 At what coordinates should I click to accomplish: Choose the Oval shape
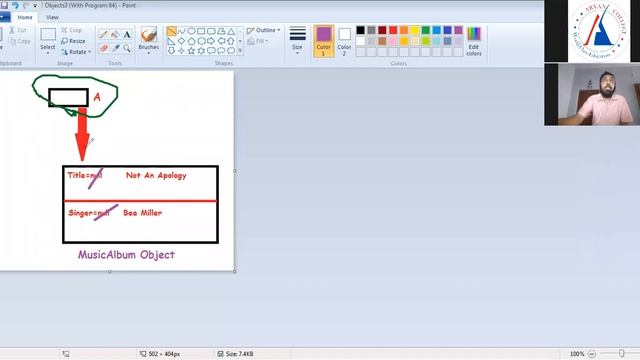pyautogui.click(x=191, y=31)
